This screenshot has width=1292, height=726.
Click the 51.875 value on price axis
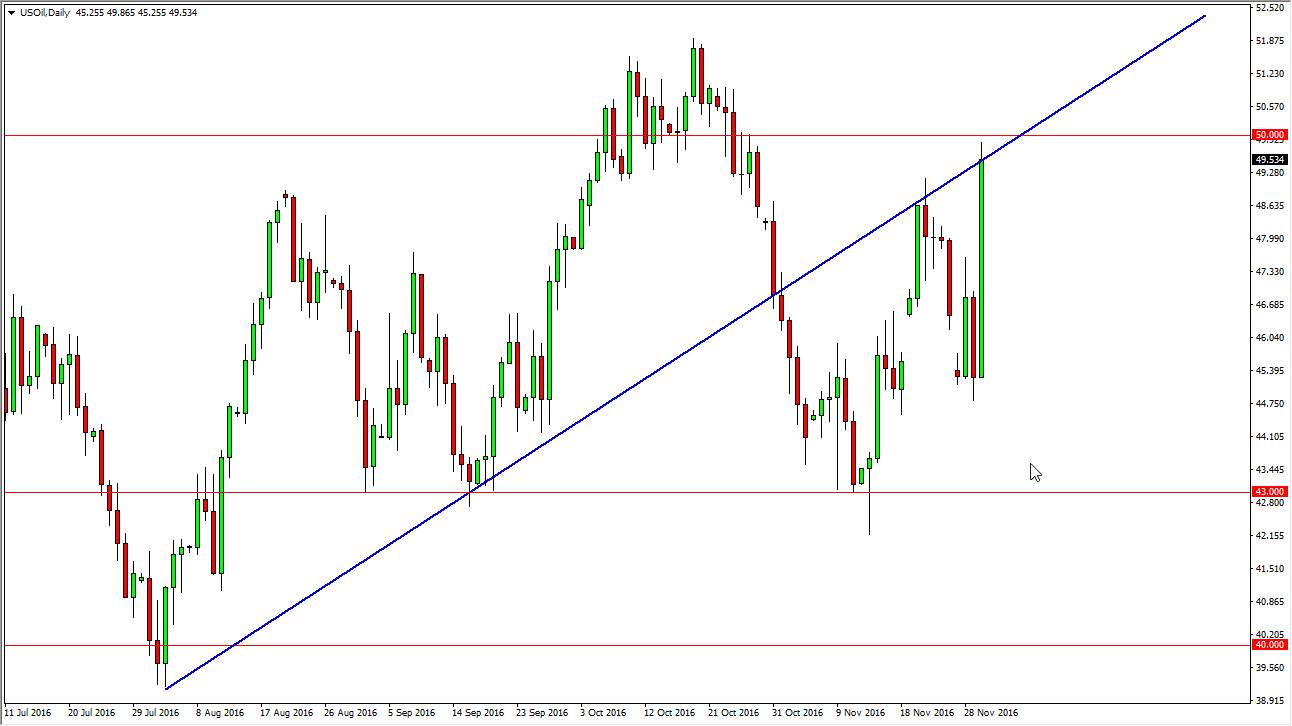click(1269, 41)
